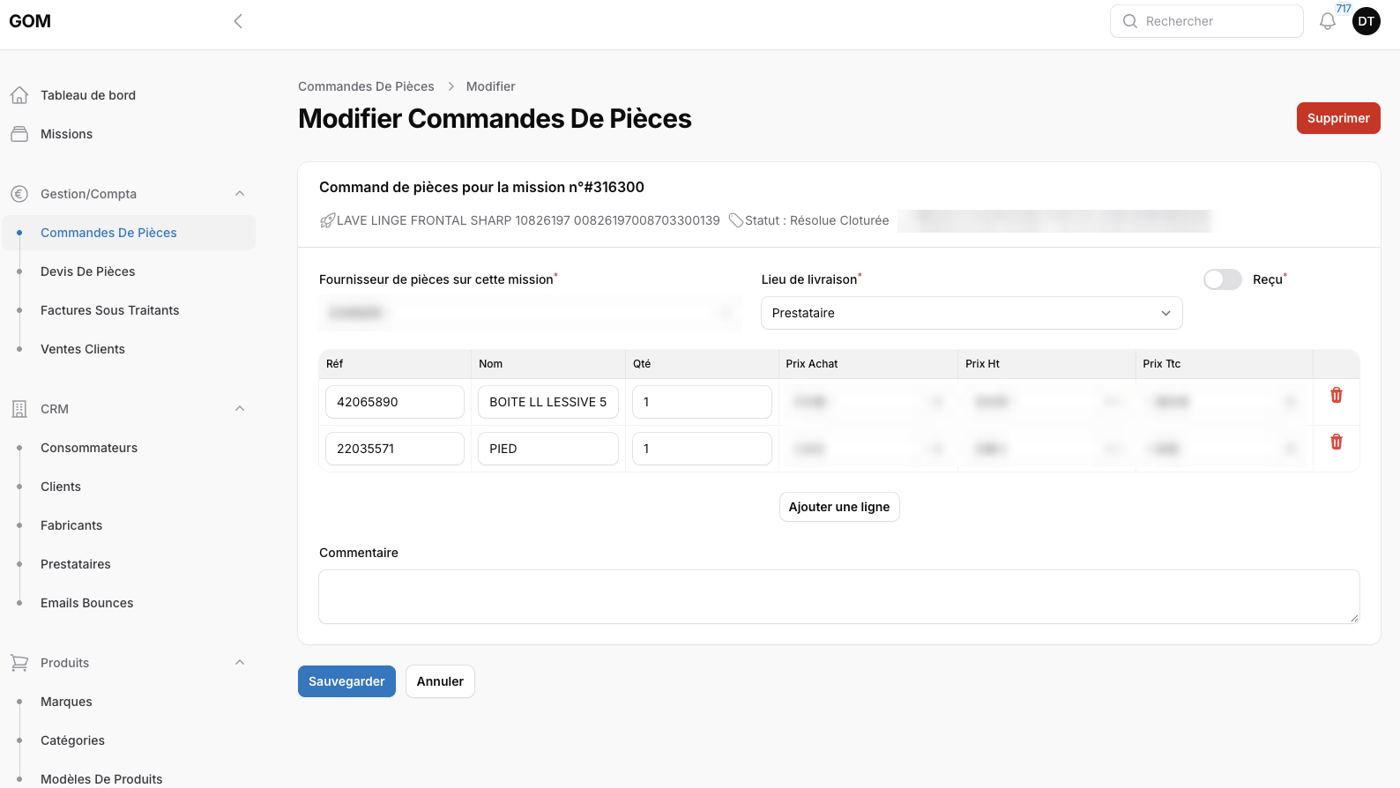
Task: Open the Fournisseur de pièces dropdown
Action: tap(530, 313)
